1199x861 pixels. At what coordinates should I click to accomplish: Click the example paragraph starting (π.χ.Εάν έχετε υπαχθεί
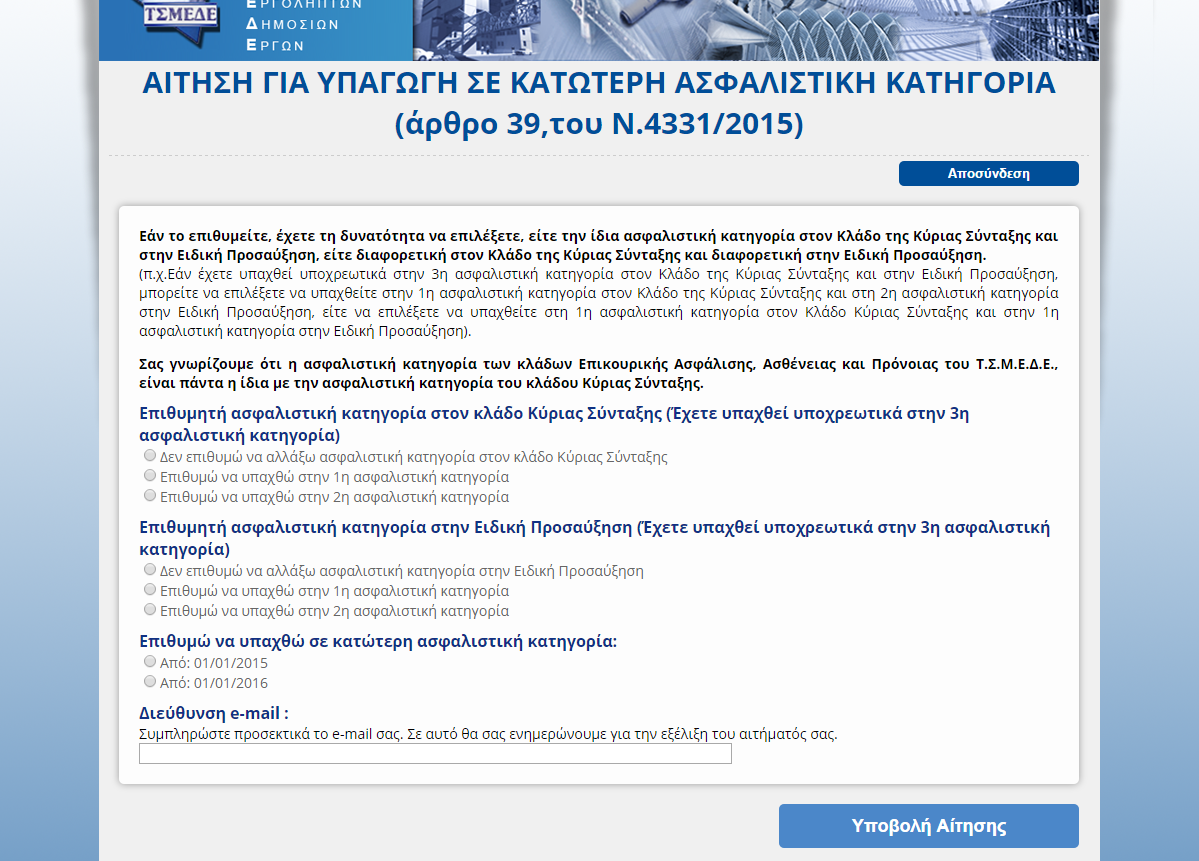pyautogui.click(x=599, y=303)
